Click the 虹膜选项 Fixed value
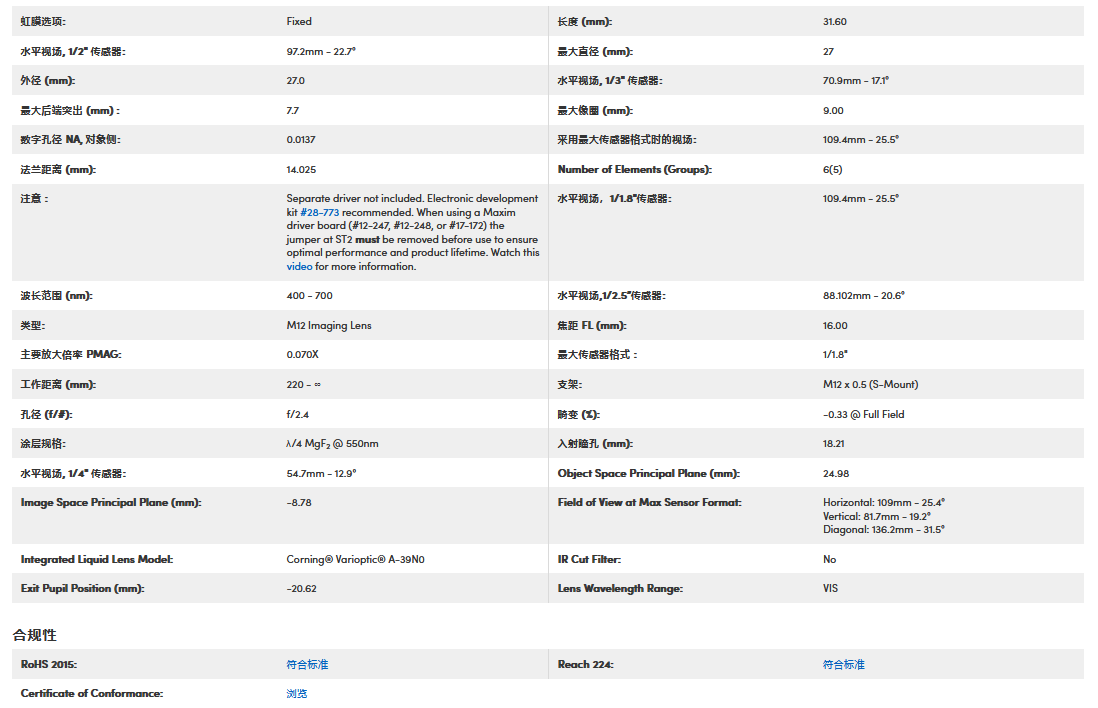 click(299, 21)
